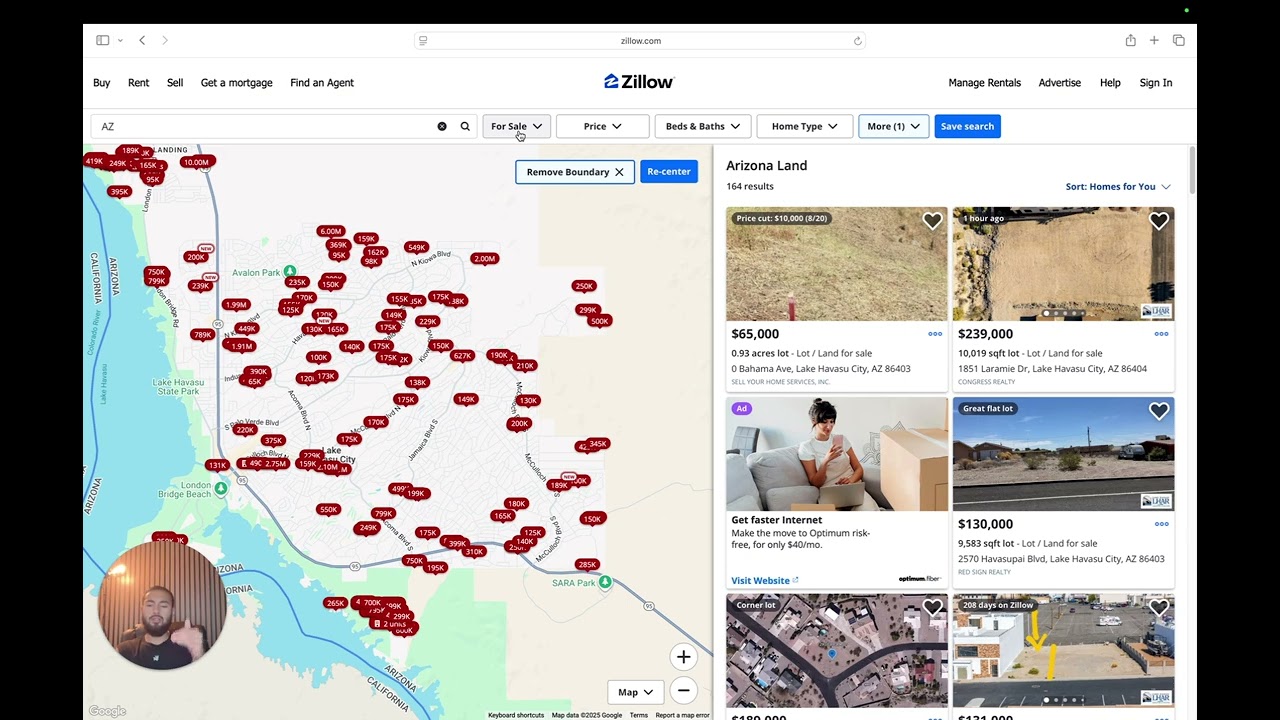Click the Help link
Image resolution: width=1280 pixels, height=720 pixels.
[x=1110, y=83]
